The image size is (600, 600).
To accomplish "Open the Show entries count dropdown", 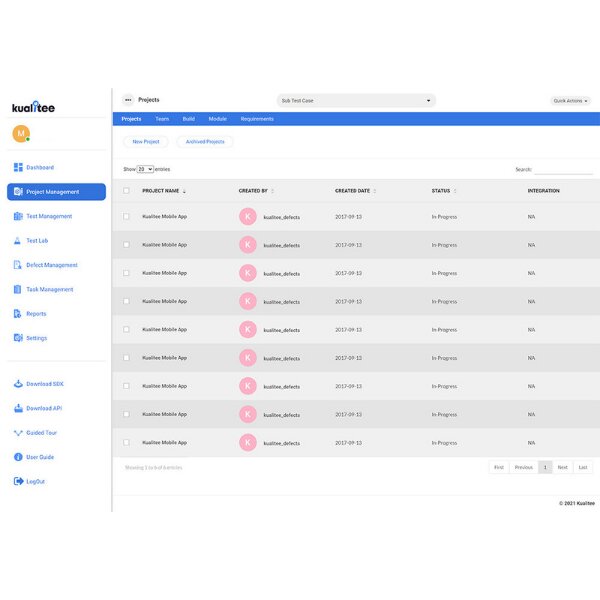I will click(145, 169).
